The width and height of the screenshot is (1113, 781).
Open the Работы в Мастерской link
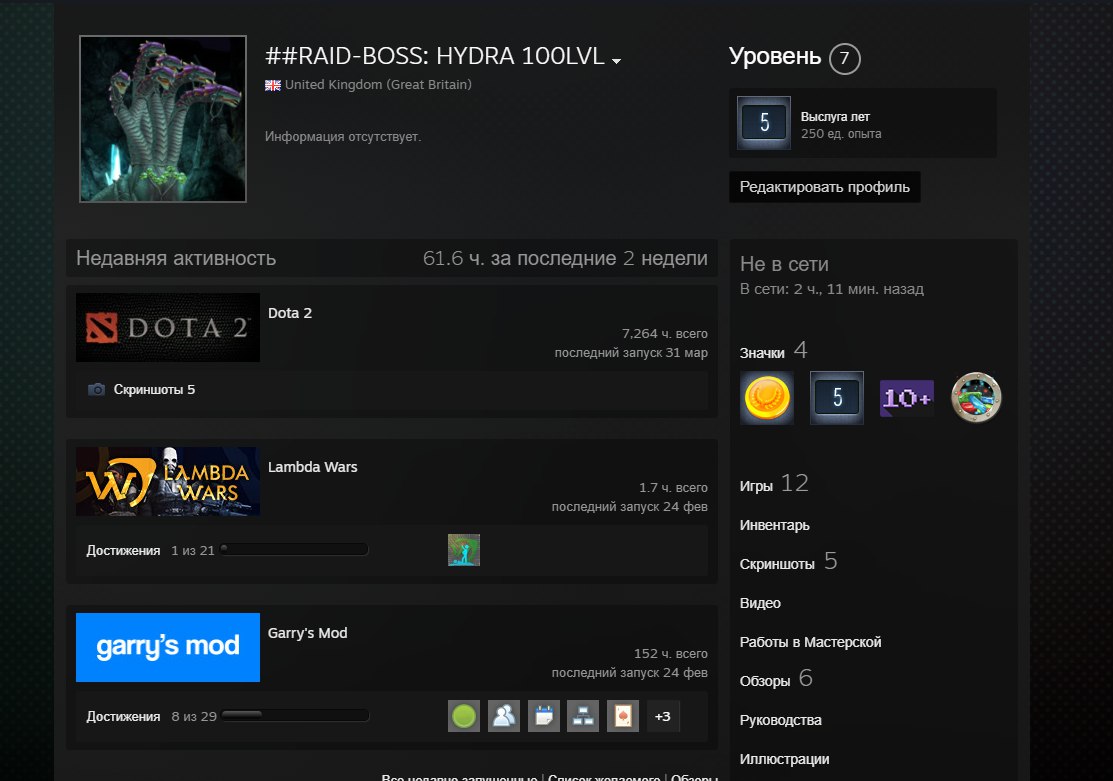pyautogui.click(x=811, y=643)
